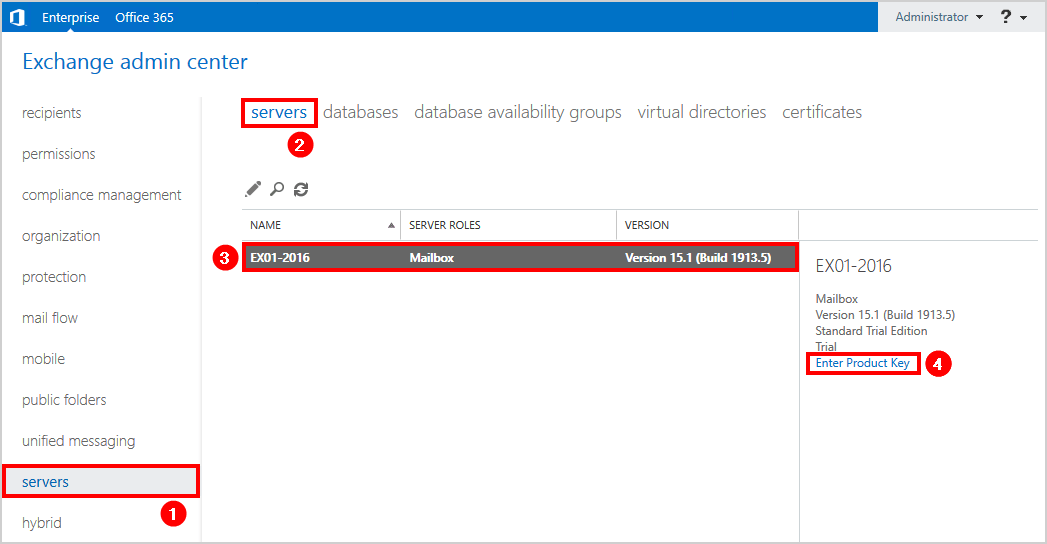
Task: Open the help question mark menu
Action: 1013,17
